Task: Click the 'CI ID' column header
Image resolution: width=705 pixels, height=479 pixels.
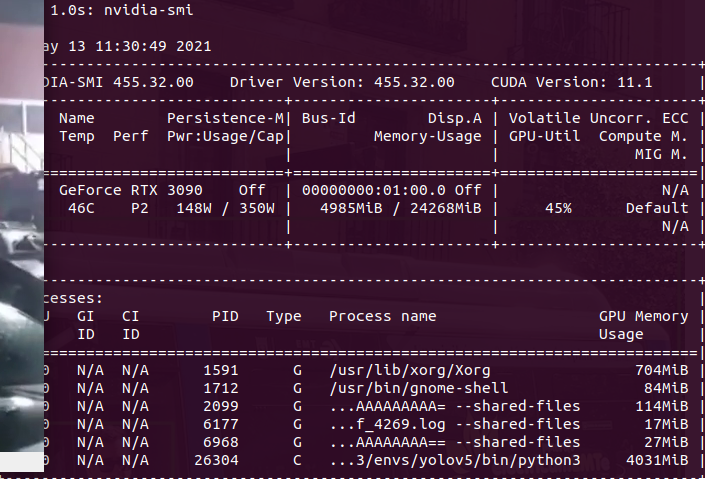Action: click(x=131, y=325)
